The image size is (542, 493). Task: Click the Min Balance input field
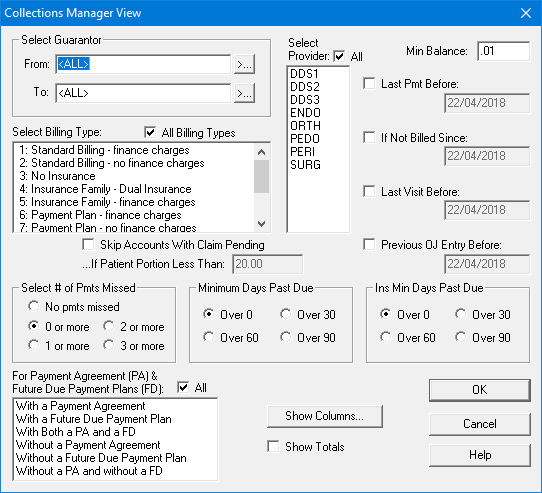click(503, 51)
